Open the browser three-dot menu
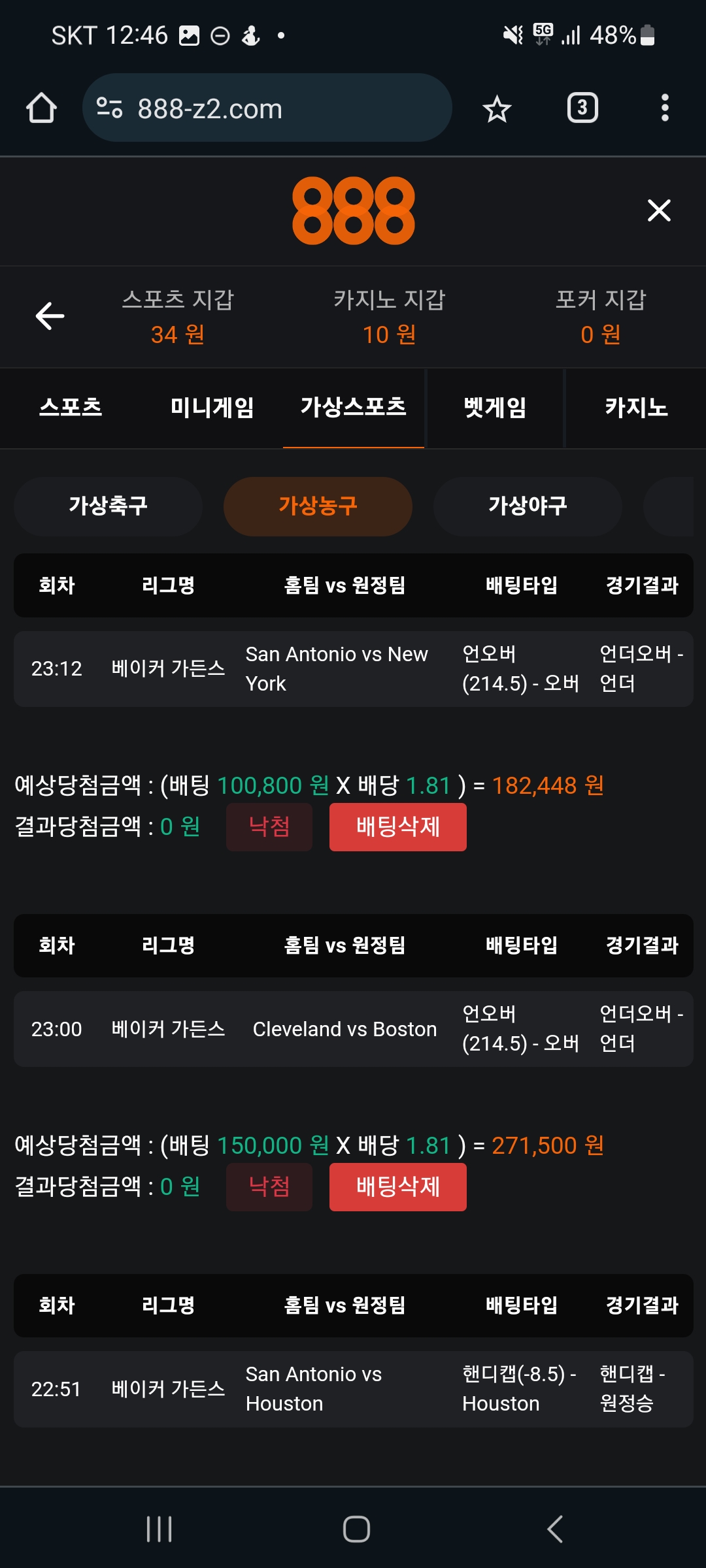Viewport: 706px width, 1568px height. click(665, 108)
